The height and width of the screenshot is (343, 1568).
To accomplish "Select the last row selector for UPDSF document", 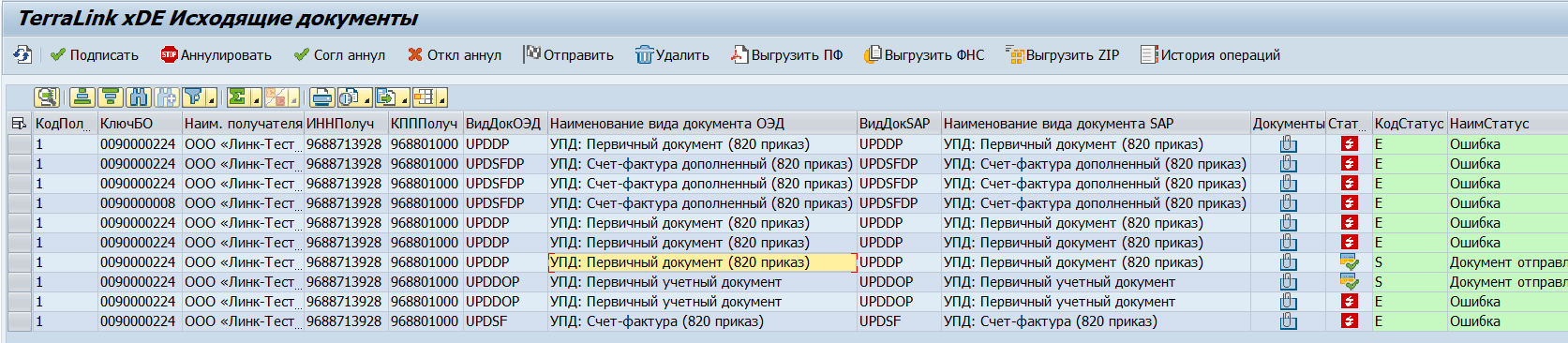I will click(x=19, y=321).
